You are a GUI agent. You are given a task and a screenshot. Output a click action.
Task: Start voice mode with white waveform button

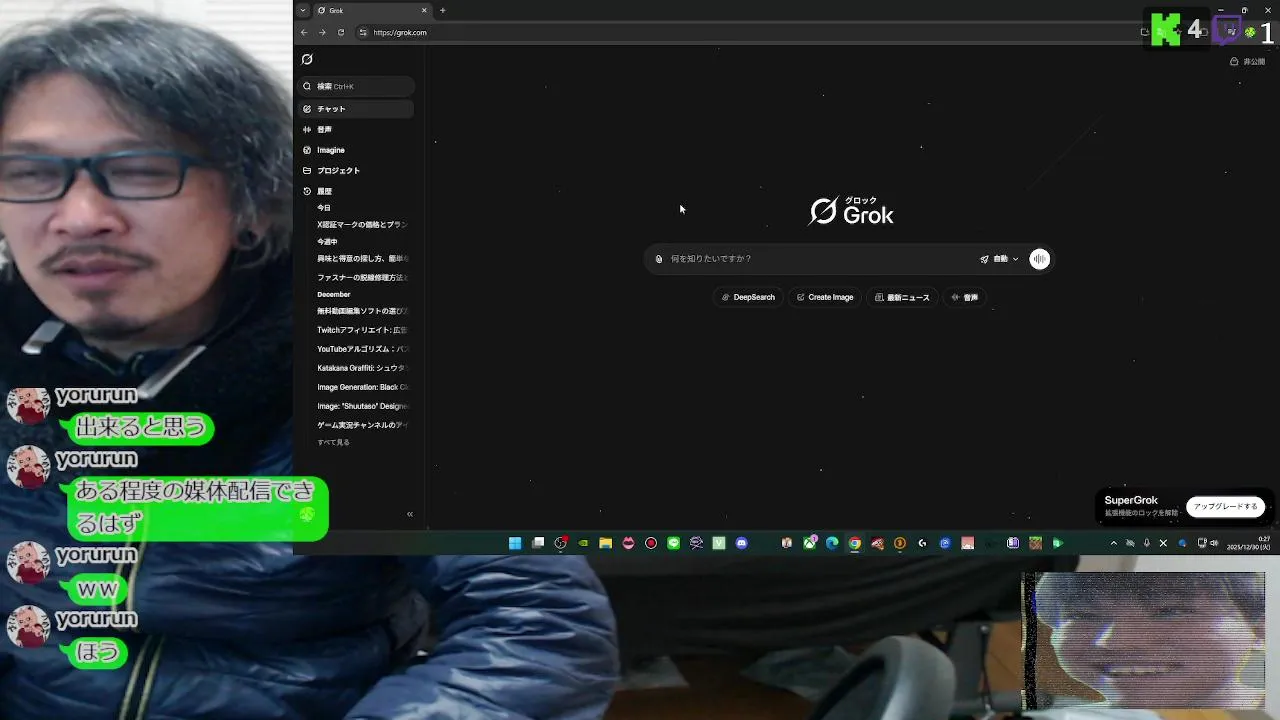tap(1040, 259)
